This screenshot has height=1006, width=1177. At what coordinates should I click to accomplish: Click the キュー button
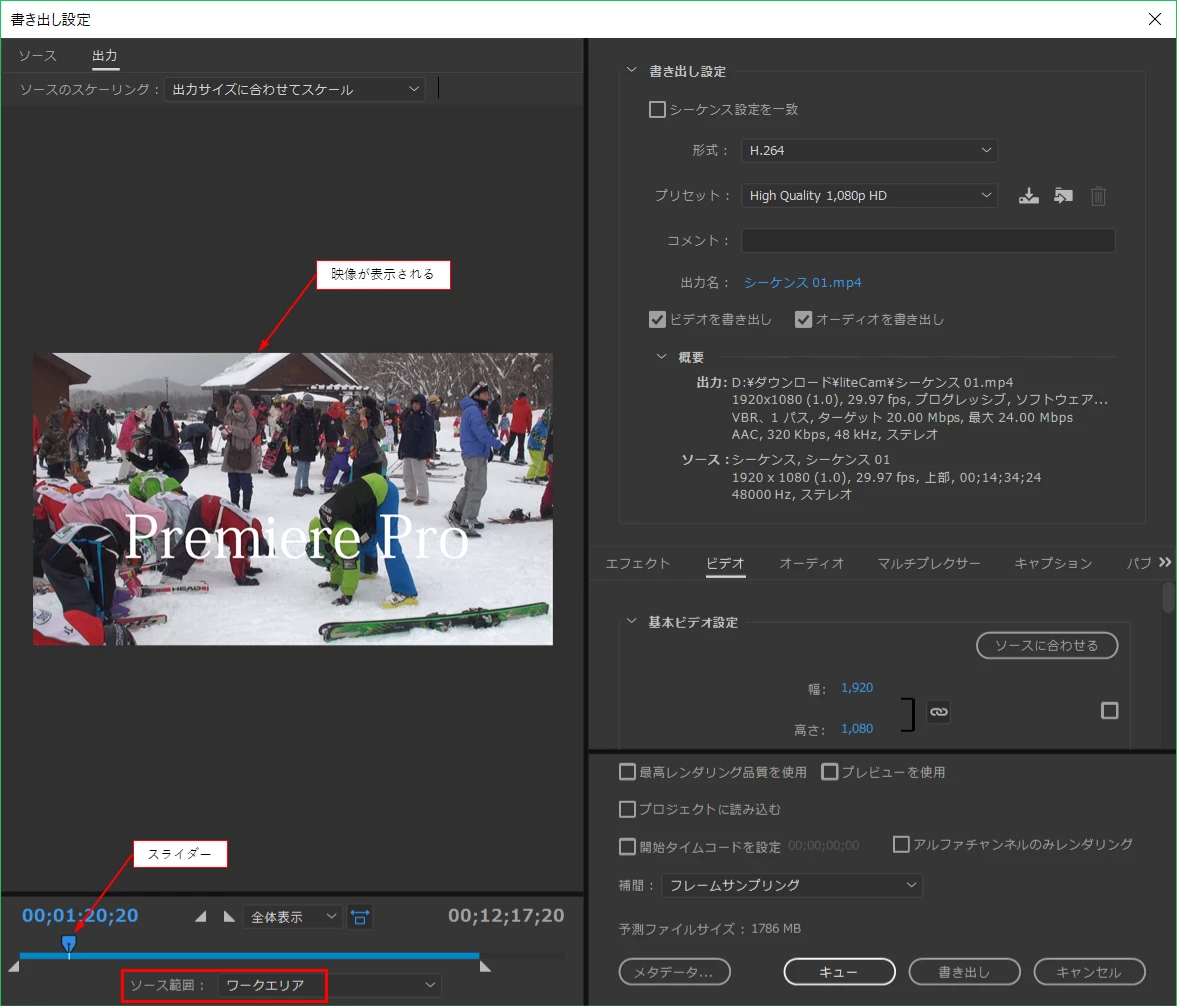pos(839,971)
